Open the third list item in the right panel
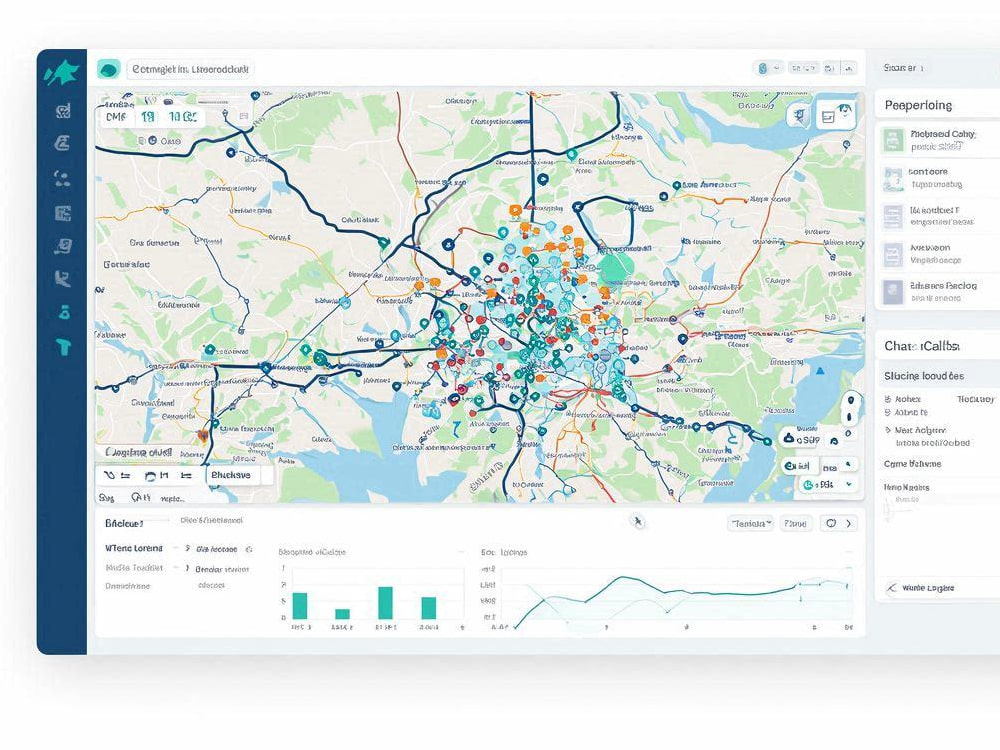The height and width of the screenshot is (750, 1000). [938, 216]
